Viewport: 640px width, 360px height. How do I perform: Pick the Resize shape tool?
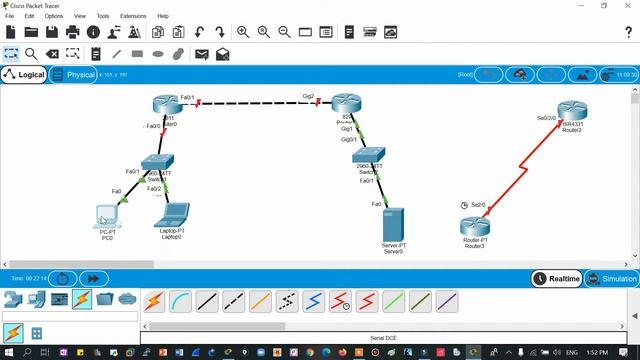(x=73, y=53)
